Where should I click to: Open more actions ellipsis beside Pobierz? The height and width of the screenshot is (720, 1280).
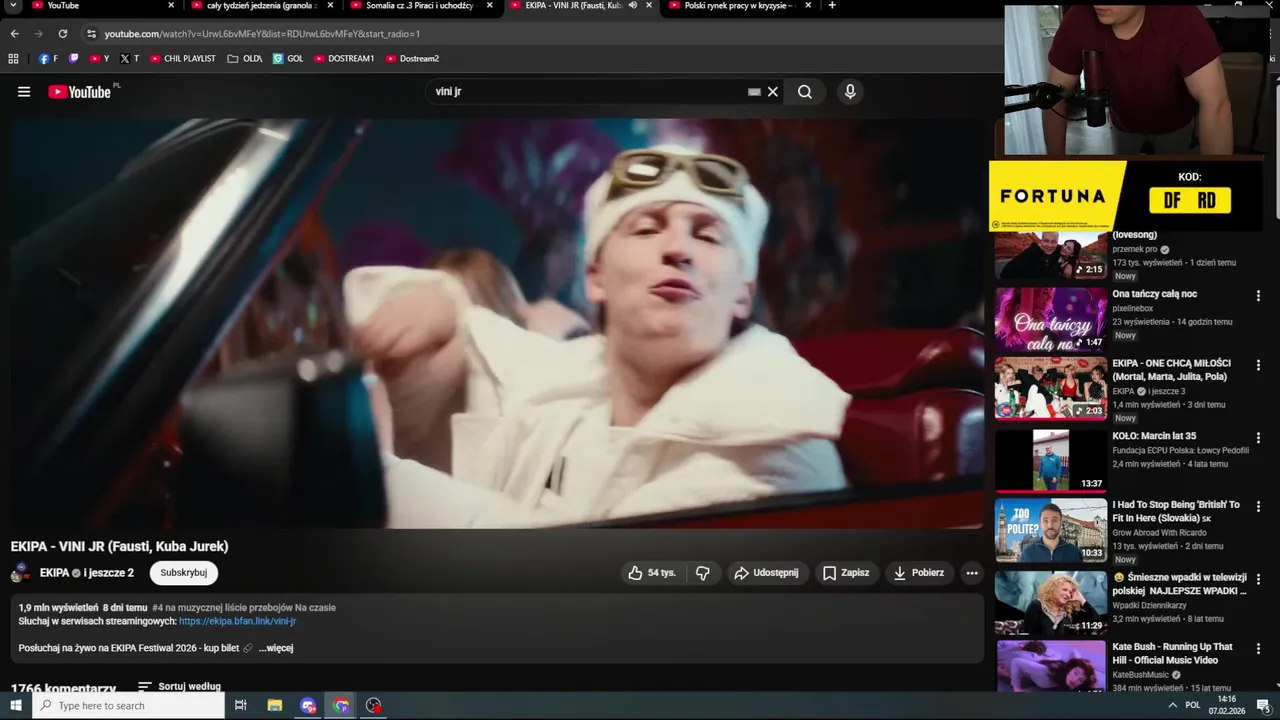click(972, 573)
